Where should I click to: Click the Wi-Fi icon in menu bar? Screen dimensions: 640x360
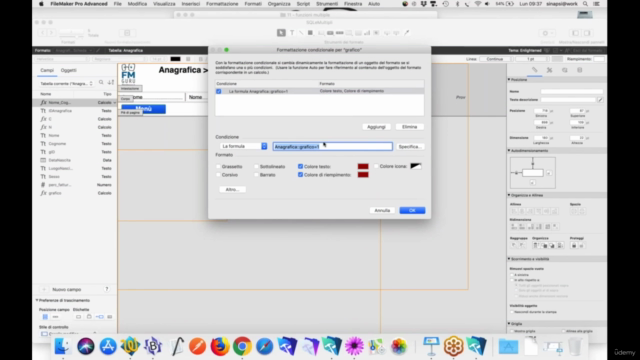tap(477, 4)
